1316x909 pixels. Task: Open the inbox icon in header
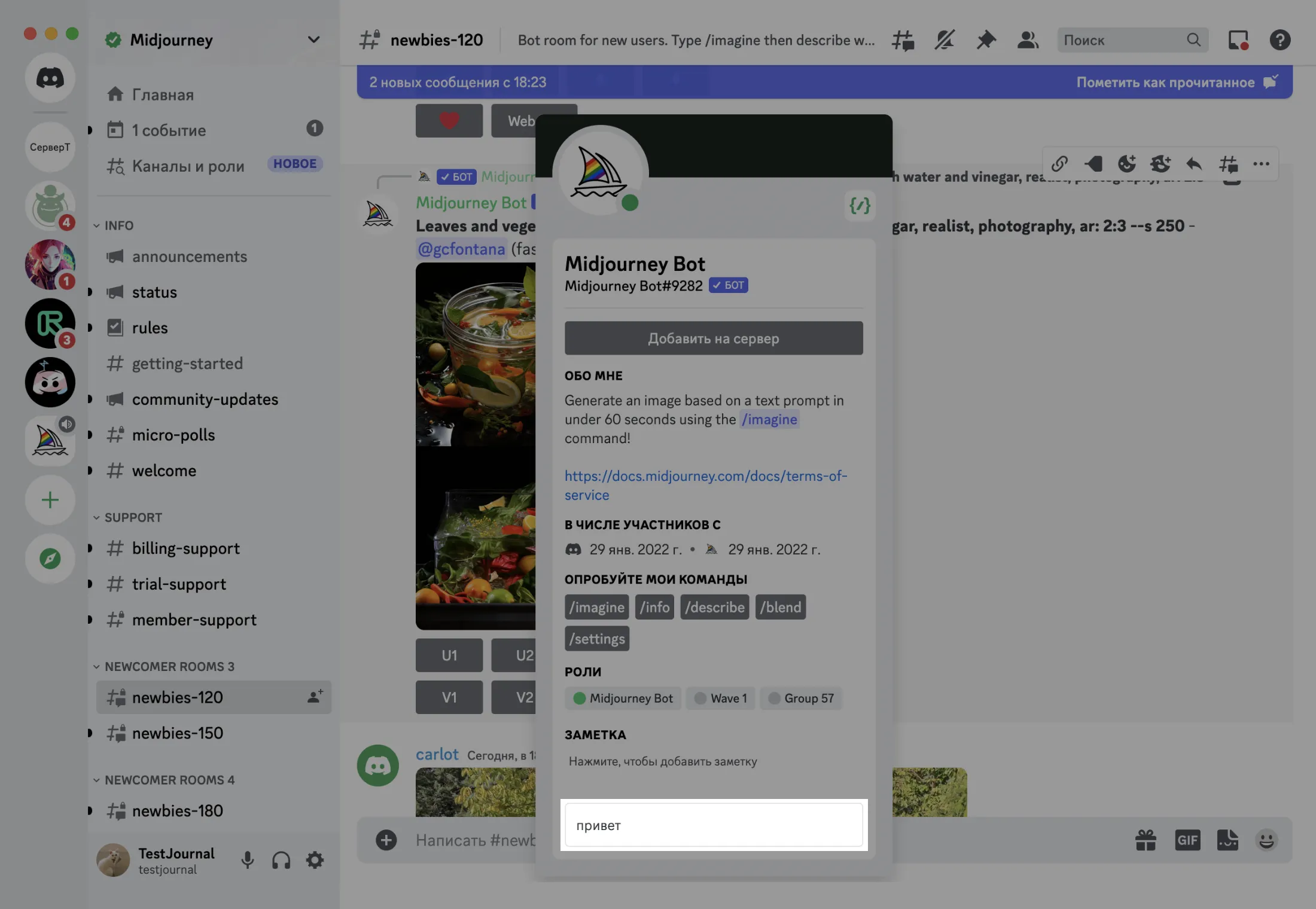[1238, 40]
